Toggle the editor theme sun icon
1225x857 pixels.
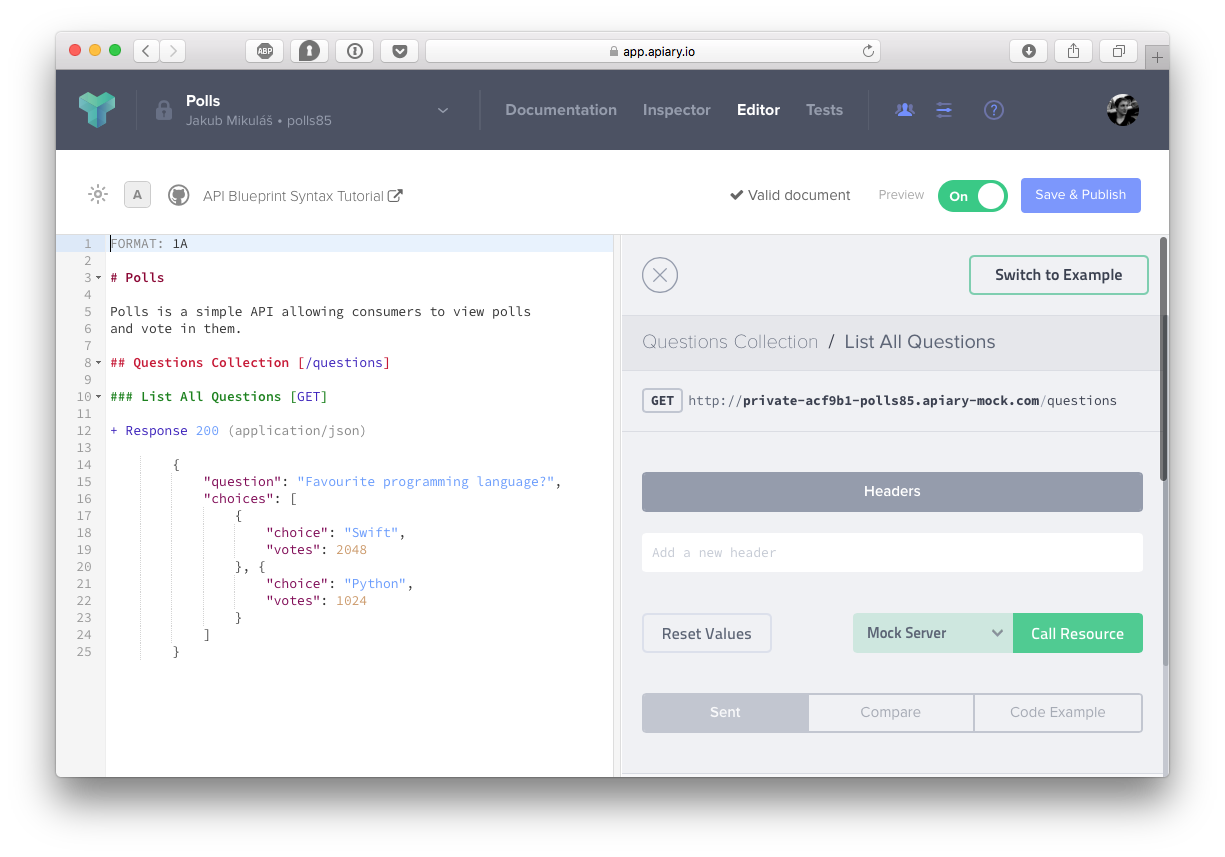98,195
